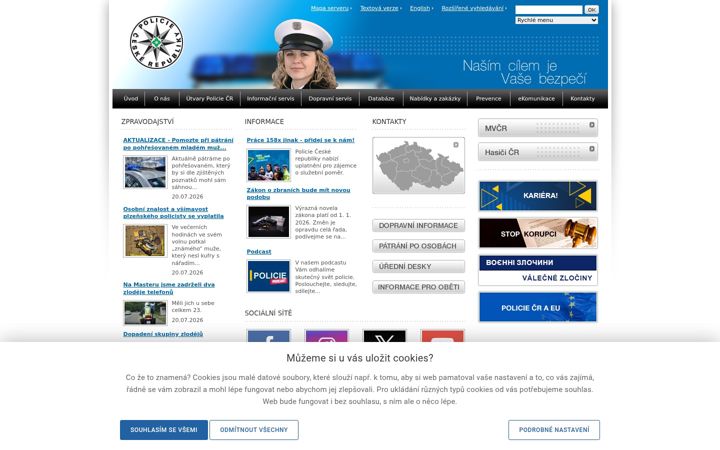Open Dopravní servis menu
The height and width of the screenshot is (450, 720).
point(330,99)
